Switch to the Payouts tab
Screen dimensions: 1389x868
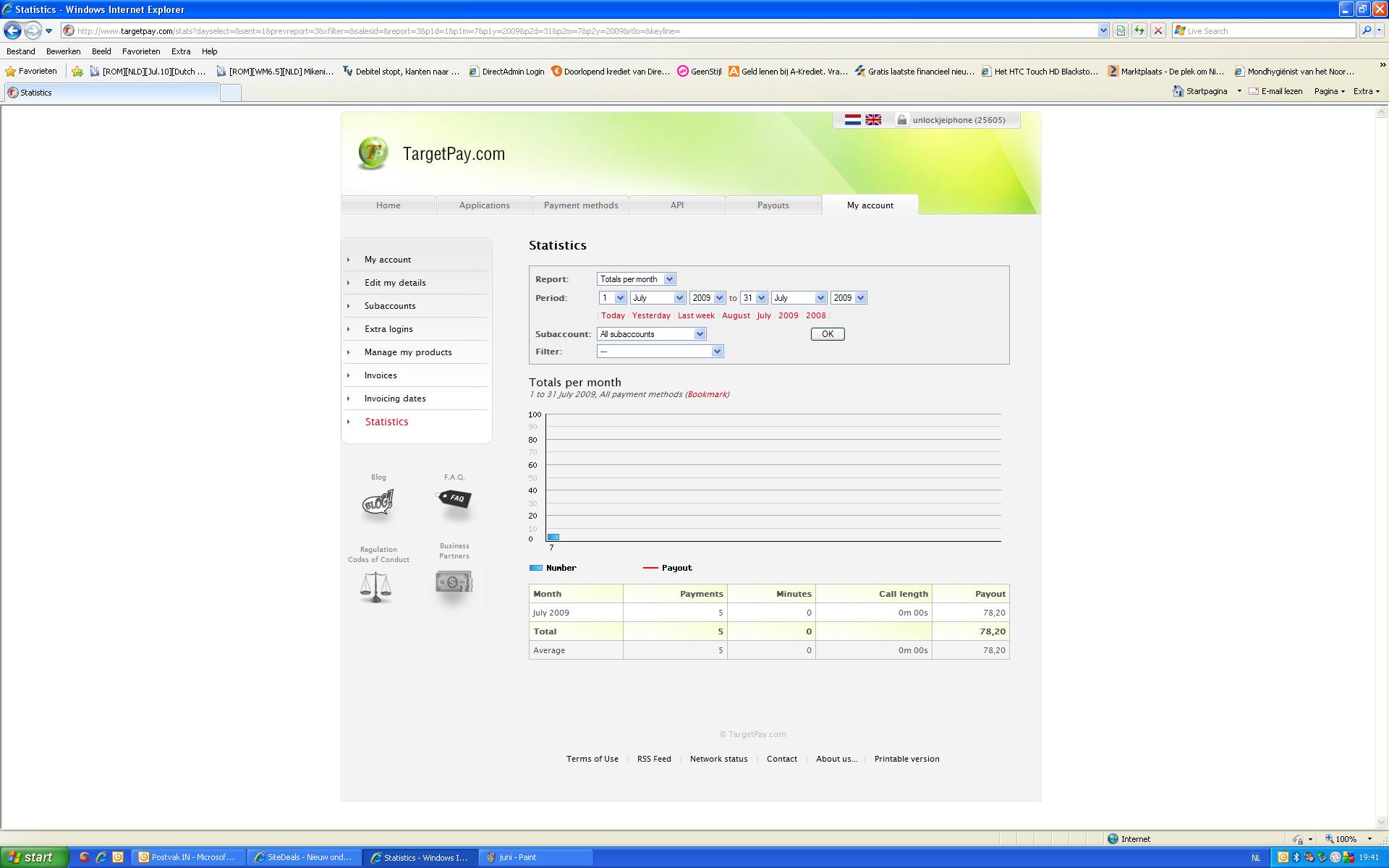coord(773,205)
